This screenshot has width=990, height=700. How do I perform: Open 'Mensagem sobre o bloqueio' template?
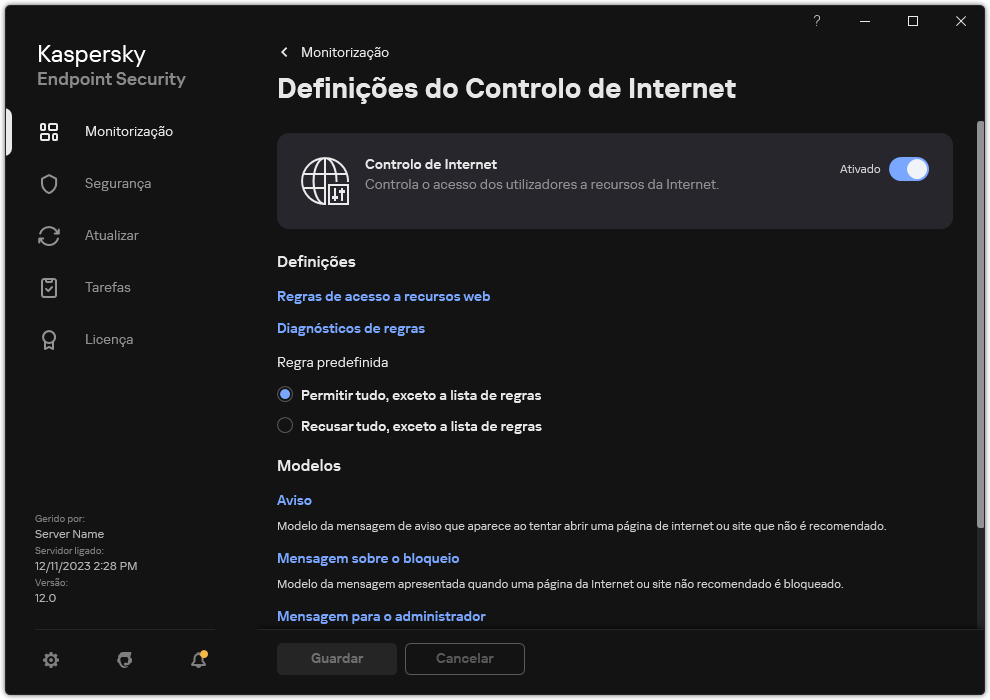368,558
